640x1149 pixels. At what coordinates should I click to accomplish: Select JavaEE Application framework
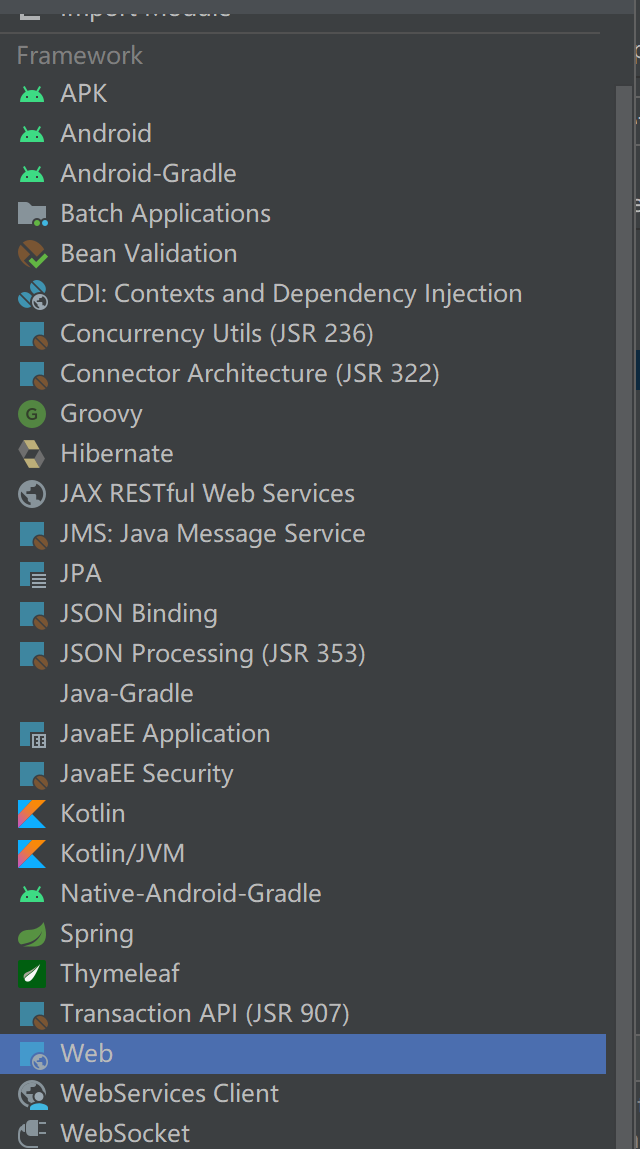(x=303, y=734)
